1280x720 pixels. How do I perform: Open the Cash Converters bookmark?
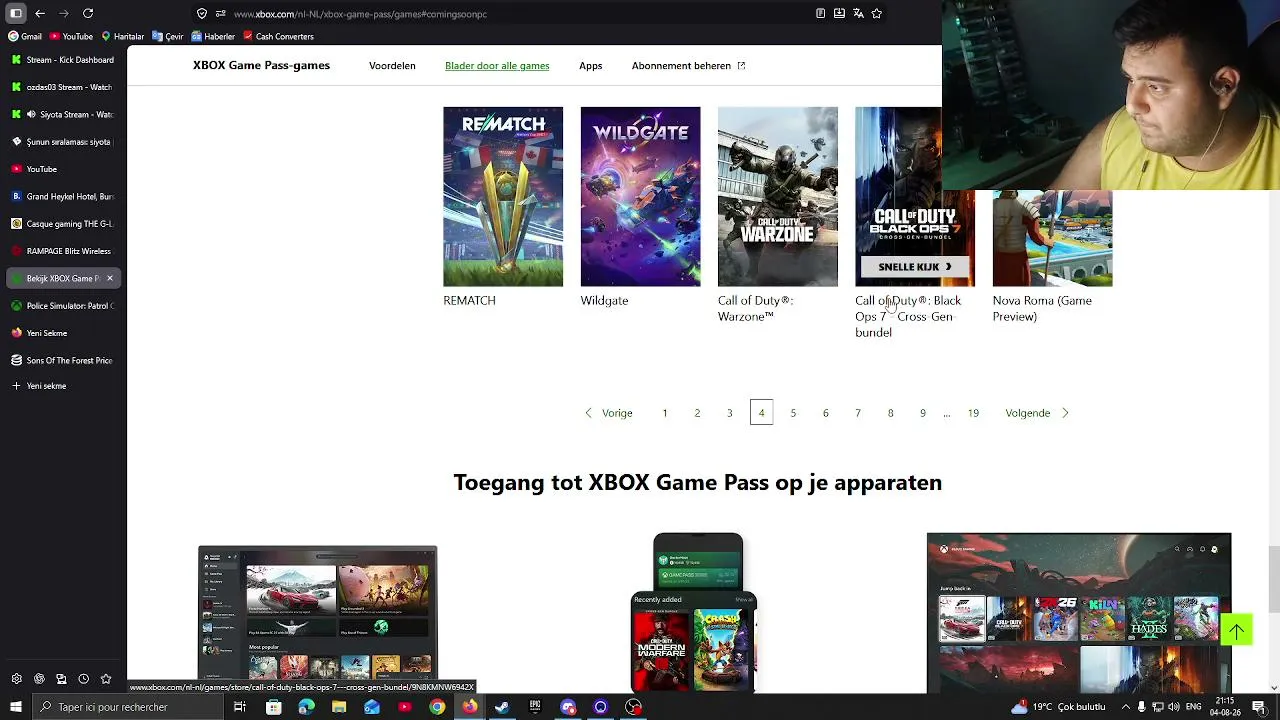pyautogui.click(x=279, y=37)
